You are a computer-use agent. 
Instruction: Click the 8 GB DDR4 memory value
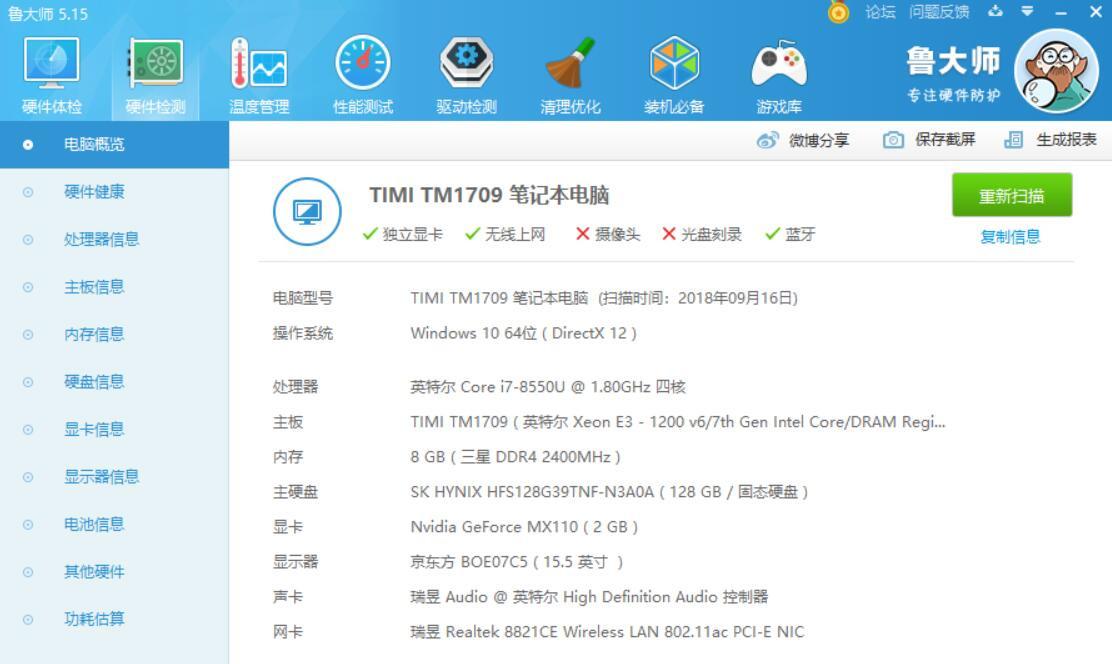pyautogui.click(x=516, y=458)
